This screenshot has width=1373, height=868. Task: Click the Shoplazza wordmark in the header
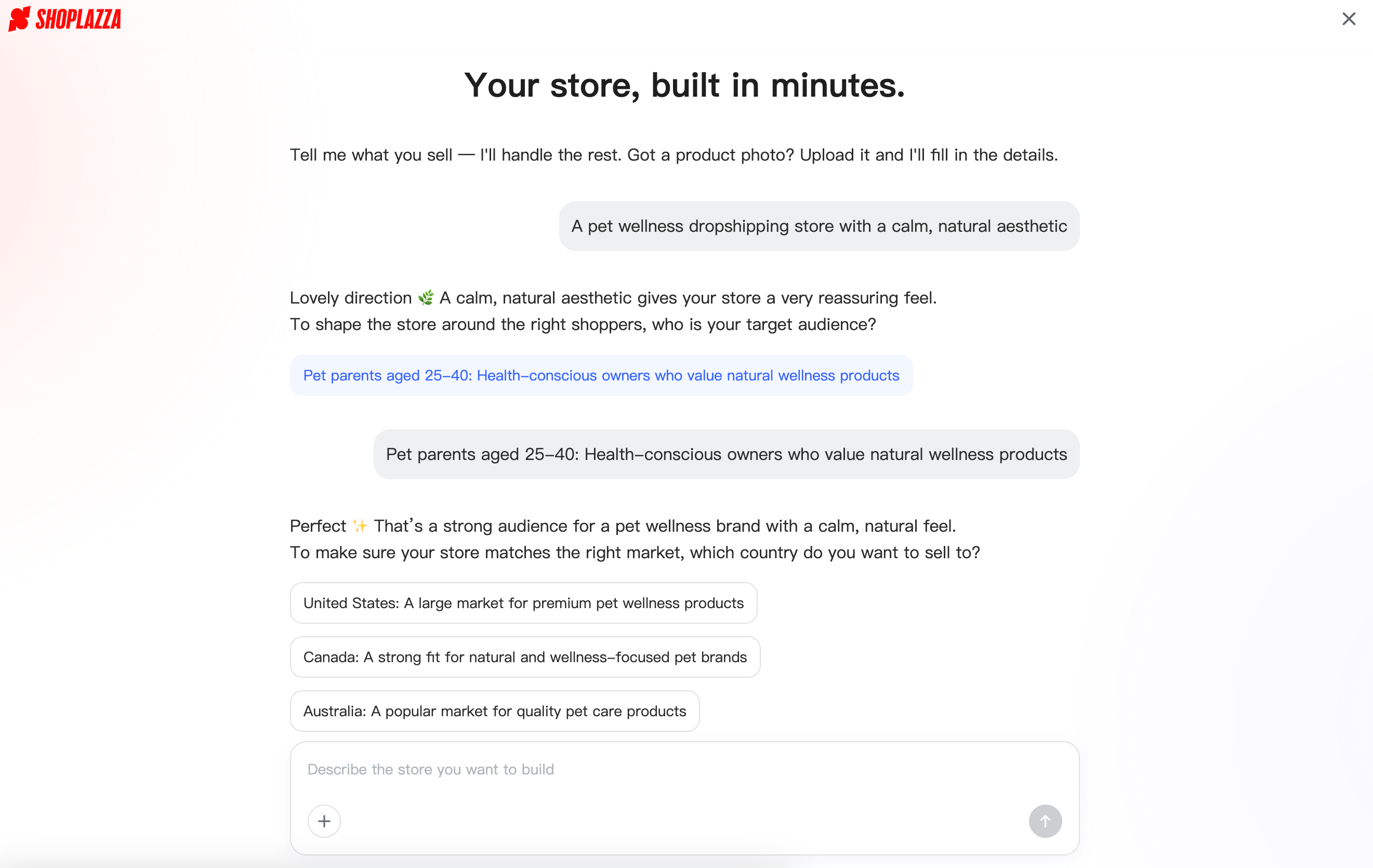tap(78, 19)
